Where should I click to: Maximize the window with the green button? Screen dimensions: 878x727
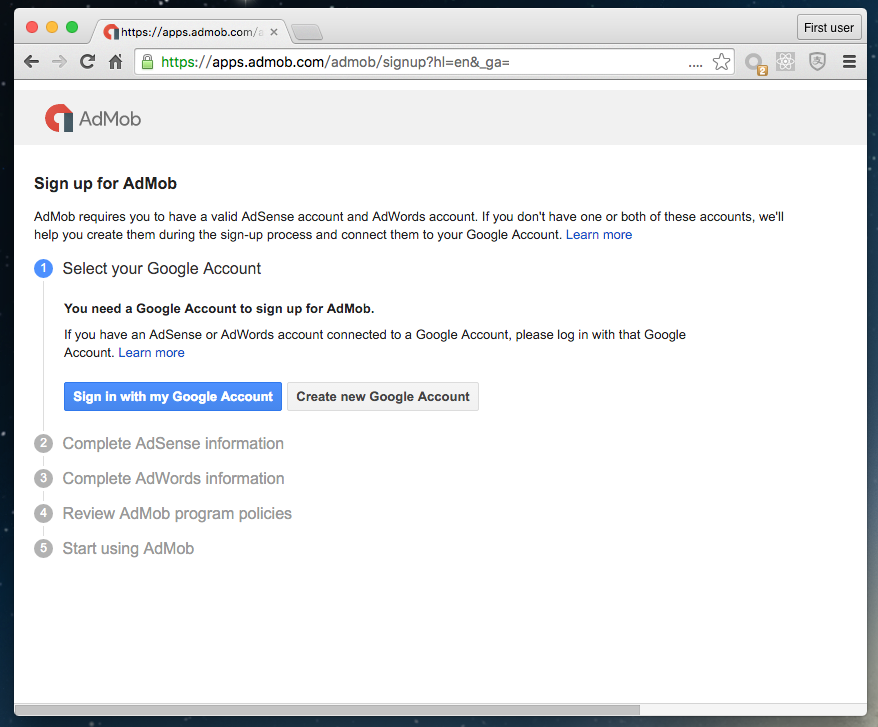(72, 27)
